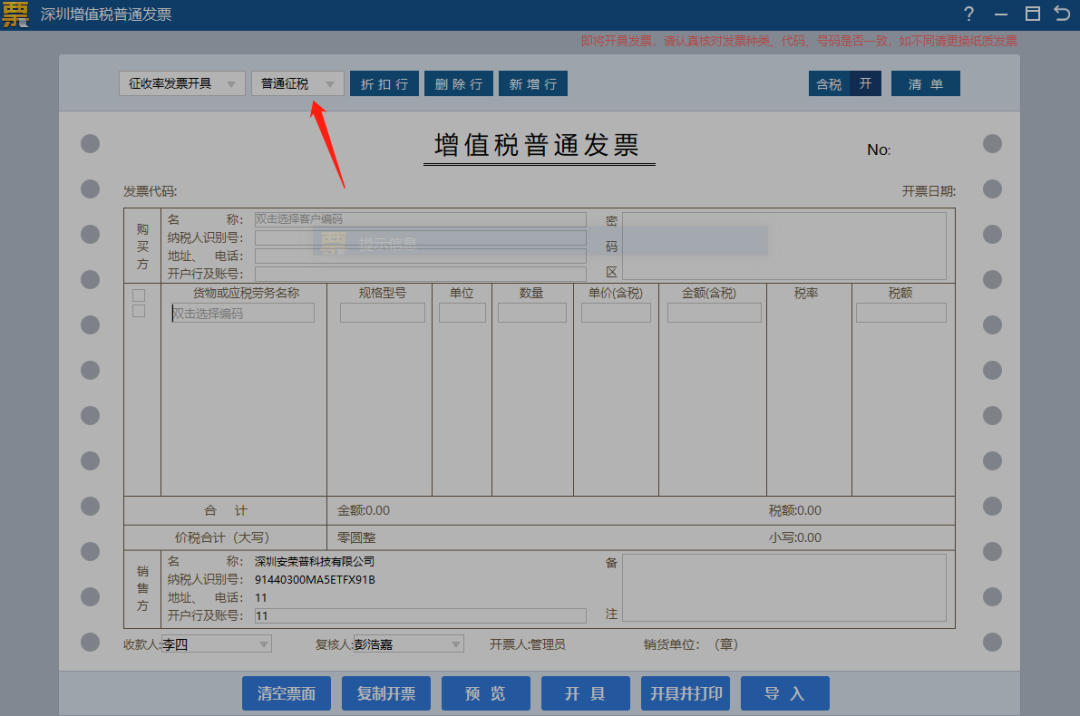Click the buyer name input field
The image size is (1080, 716).
[x=420, y=219]
